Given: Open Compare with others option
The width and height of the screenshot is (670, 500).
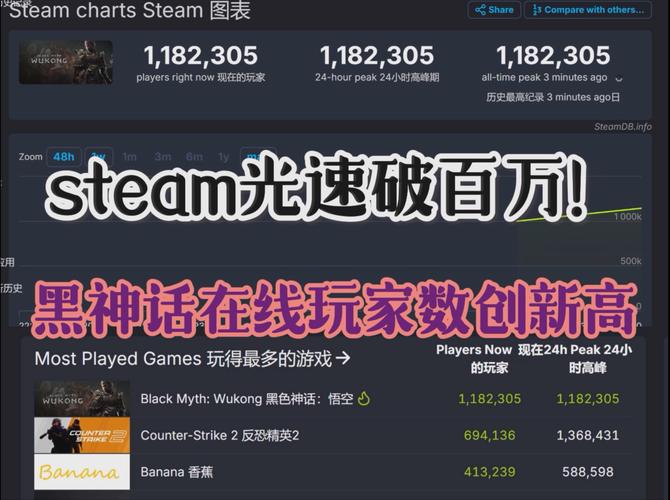Looking at the screenshot, I should (x=588, y=10).
